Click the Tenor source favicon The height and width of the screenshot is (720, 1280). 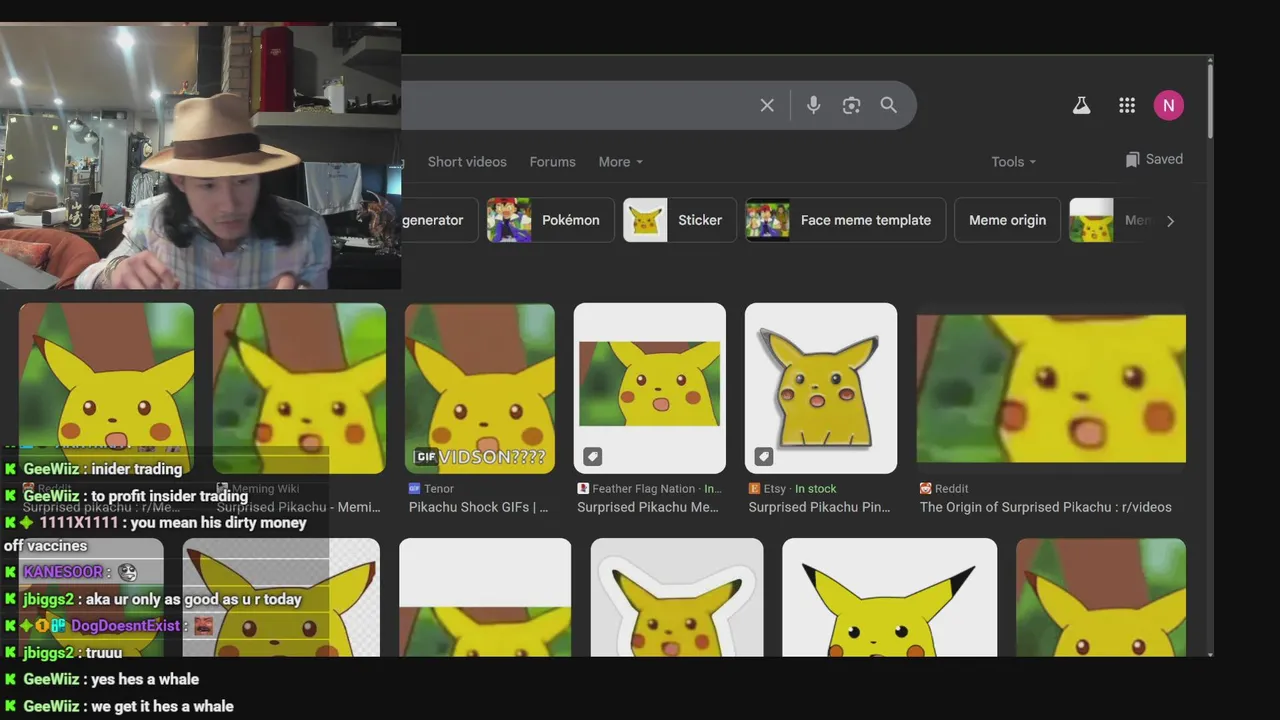[414, 488]
